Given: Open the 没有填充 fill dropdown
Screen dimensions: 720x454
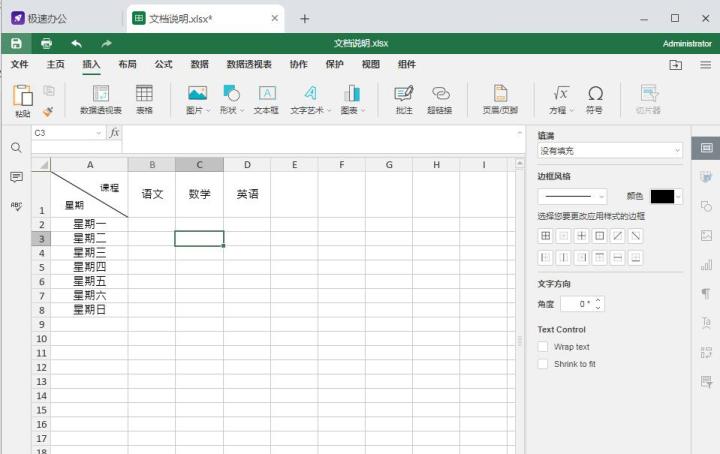Looking at the screenshot, I should click(610, 151).
